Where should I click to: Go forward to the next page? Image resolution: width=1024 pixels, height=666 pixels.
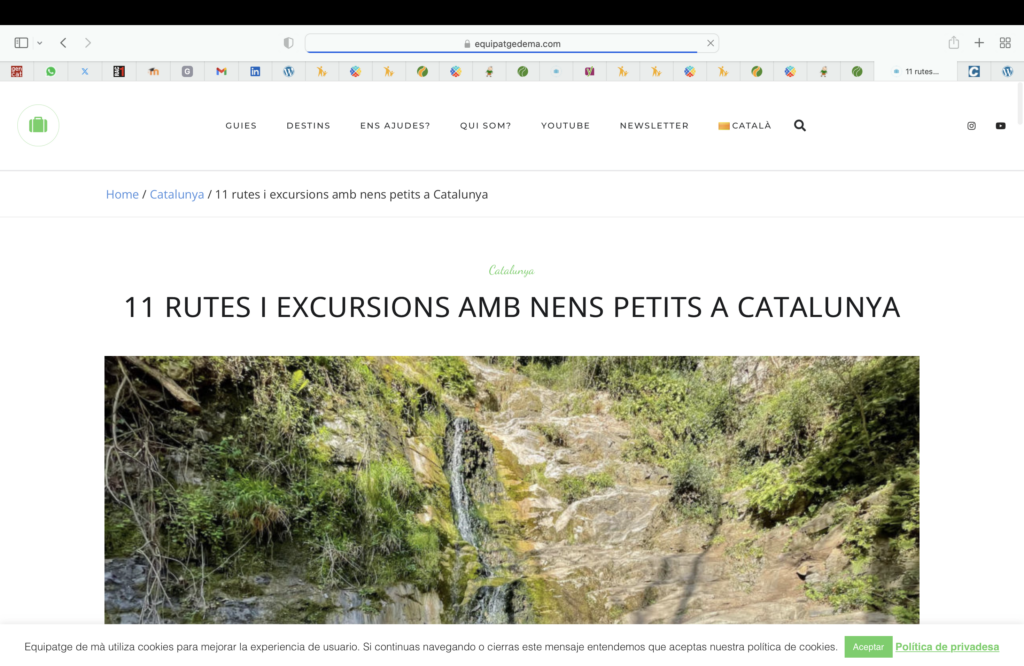point(88,43)
